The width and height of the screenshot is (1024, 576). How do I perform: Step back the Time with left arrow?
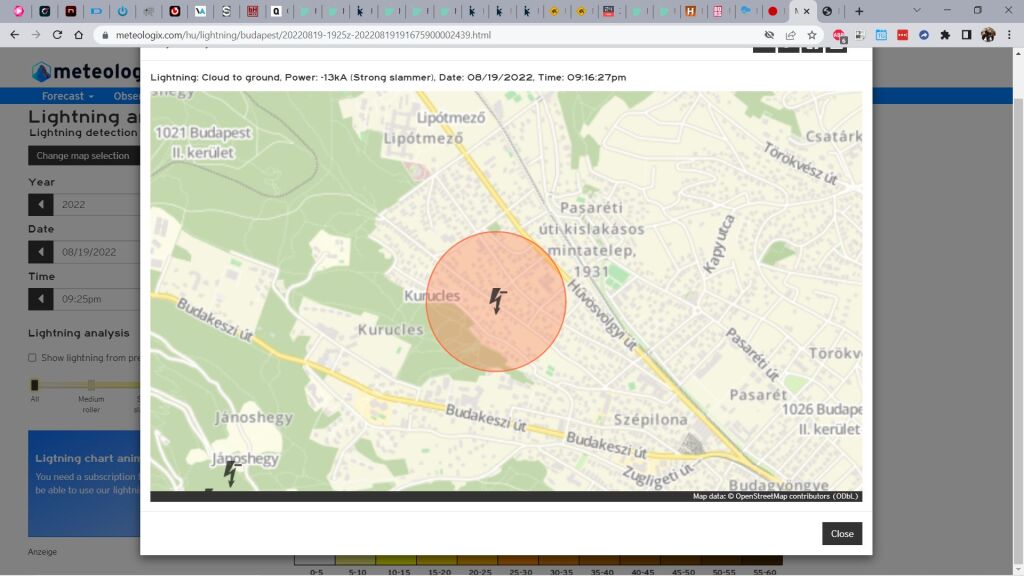coord(41,299)
